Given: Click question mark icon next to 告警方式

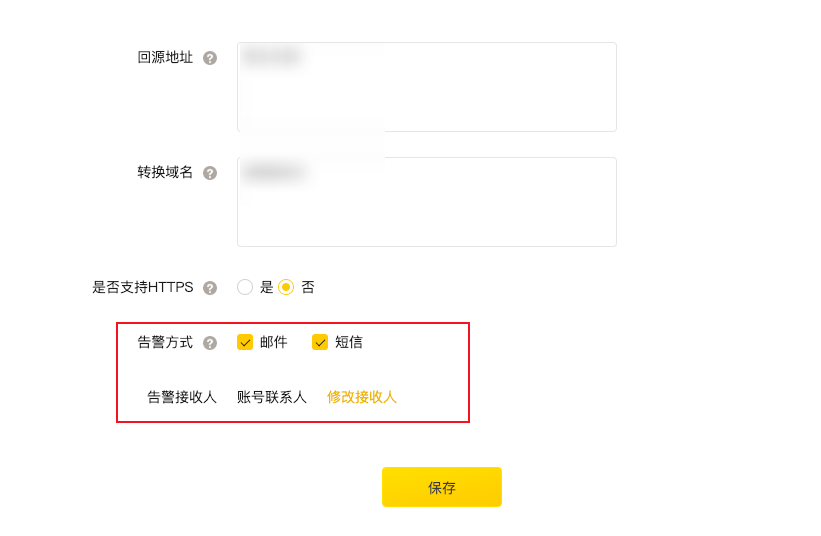Looking at the screenshot, I should [210, 343].
